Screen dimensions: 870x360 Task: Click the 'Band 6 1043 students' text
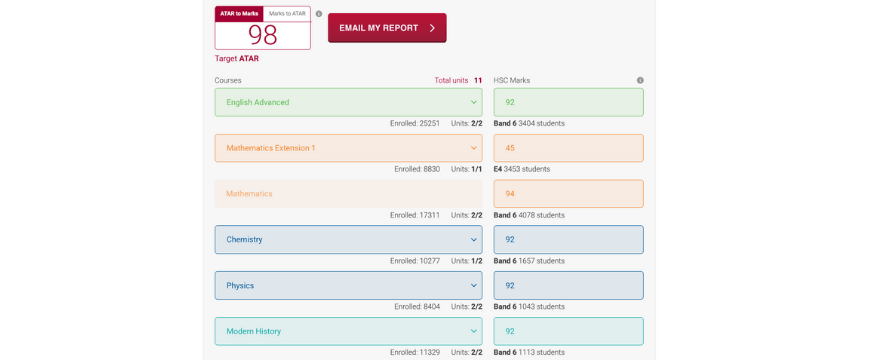[529, 307]
